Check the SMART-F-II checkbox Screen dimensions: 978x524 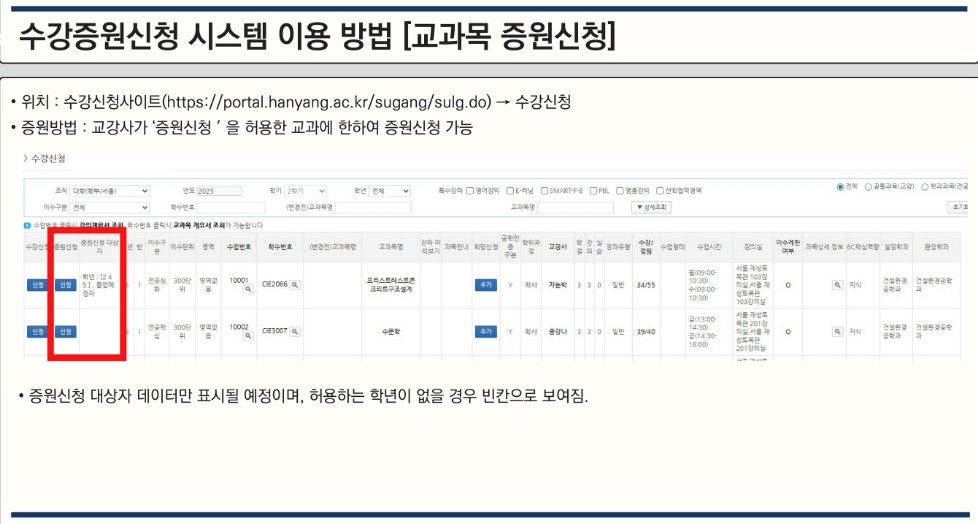(x=545, y=190)
